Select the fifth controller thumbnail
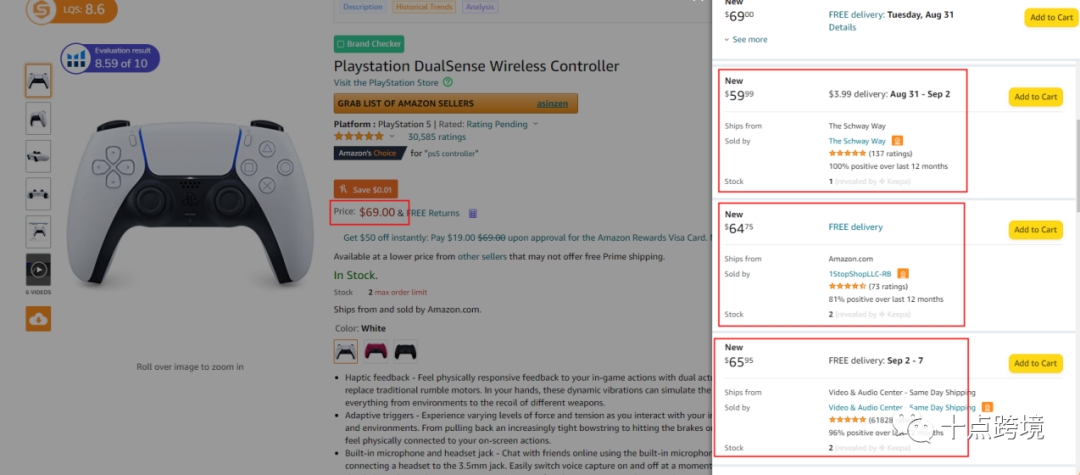Image resolution: width=1080 pixels, height=475 pixels. [x=38, y=232]
